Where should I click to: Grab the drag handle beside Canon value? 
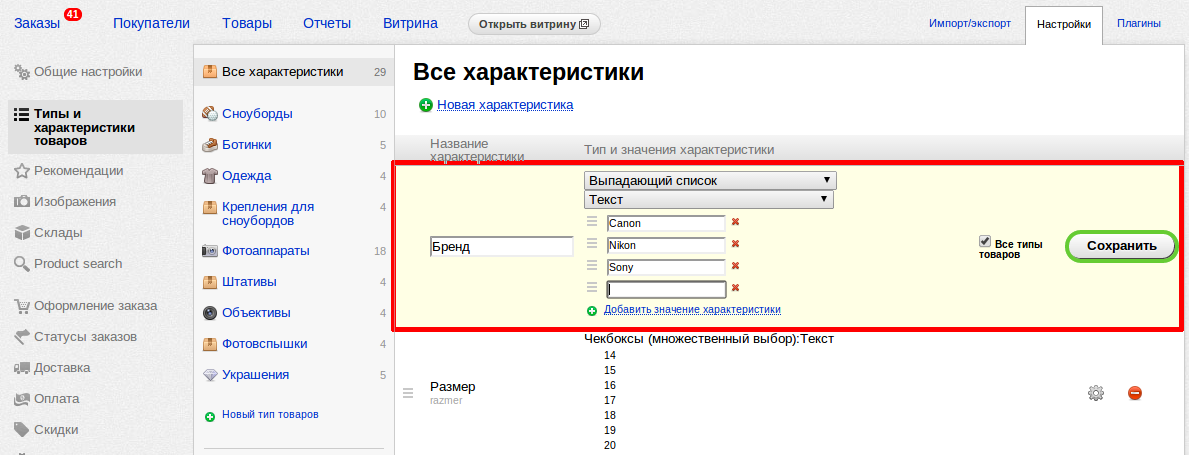pos(592,222)
